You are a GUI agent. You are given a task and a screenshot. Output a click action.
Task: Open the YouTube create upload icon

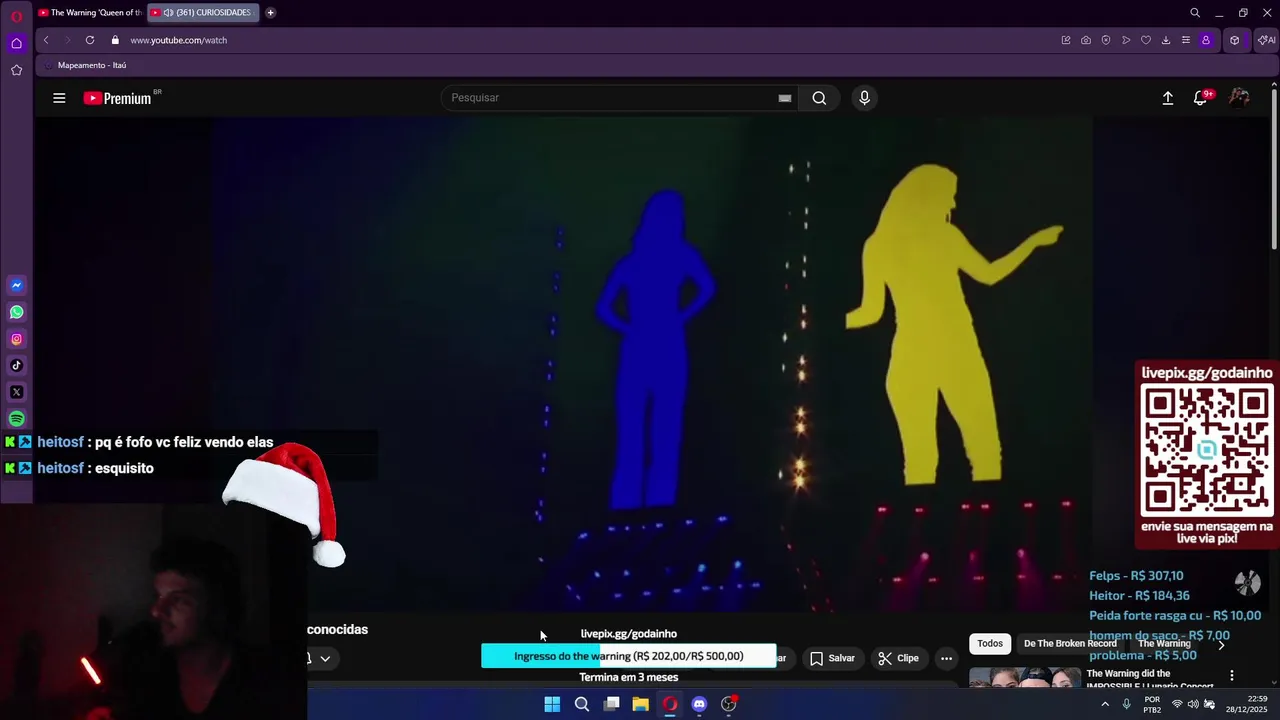[x=1167, y=98]
